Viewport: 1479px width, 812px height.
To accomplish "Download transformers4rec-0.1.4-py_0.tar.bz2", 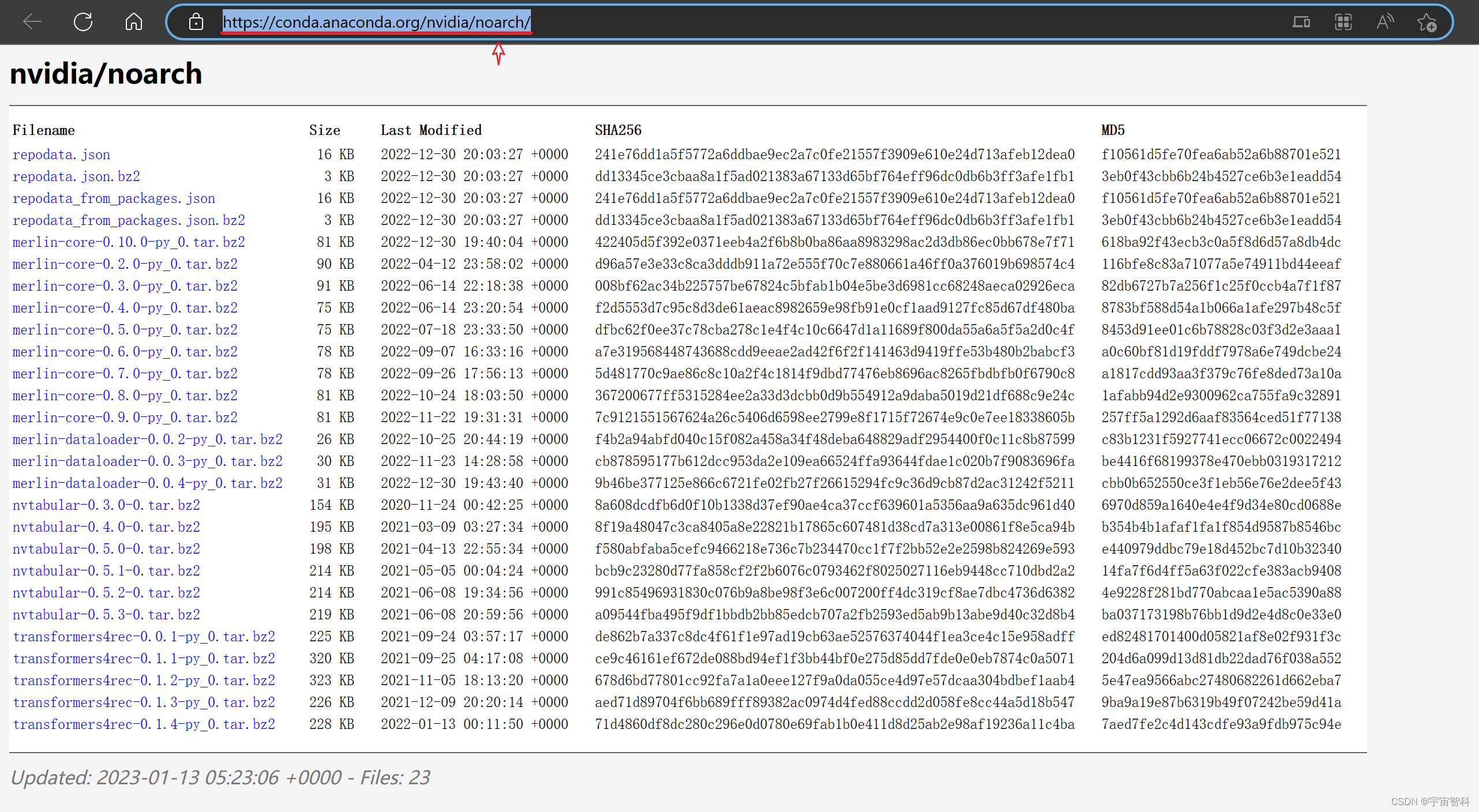I will tap(144, 724).
